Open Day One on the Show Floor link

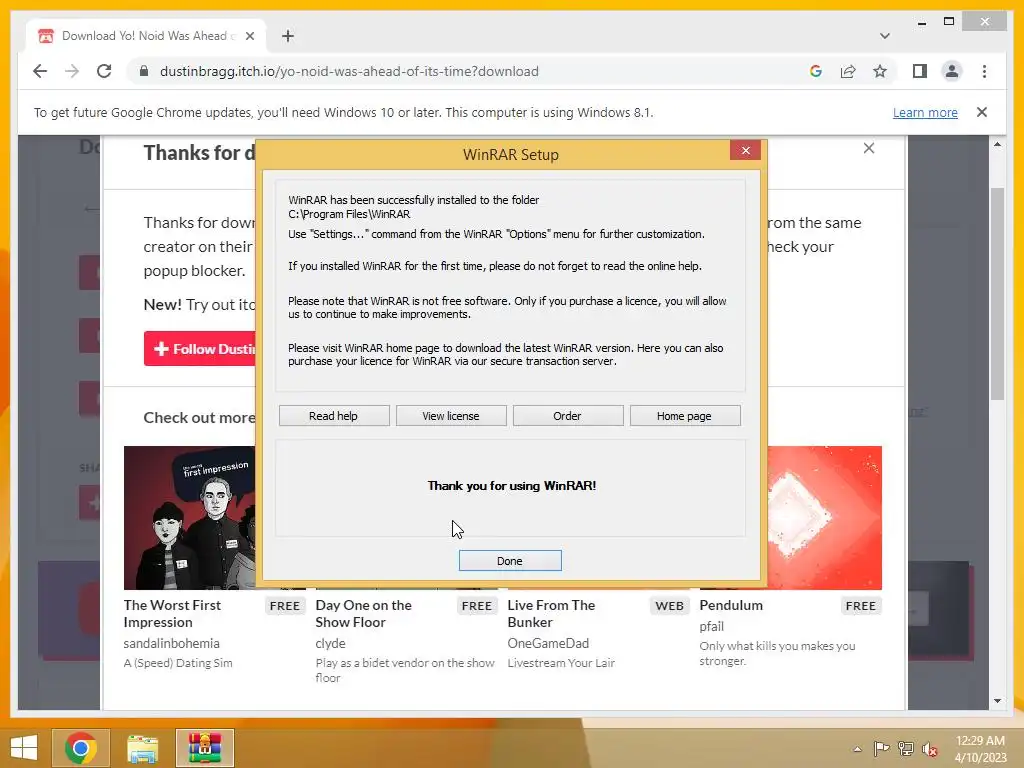[364, 613]
